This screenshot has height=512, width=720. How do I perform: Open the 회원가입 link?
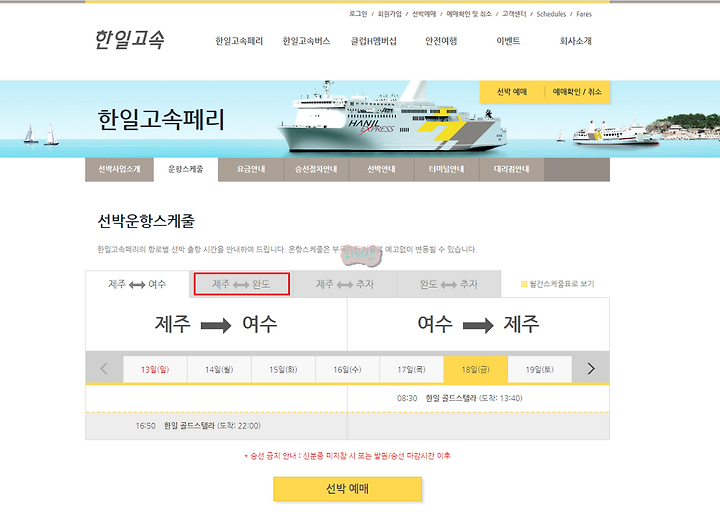click(389, 14)
